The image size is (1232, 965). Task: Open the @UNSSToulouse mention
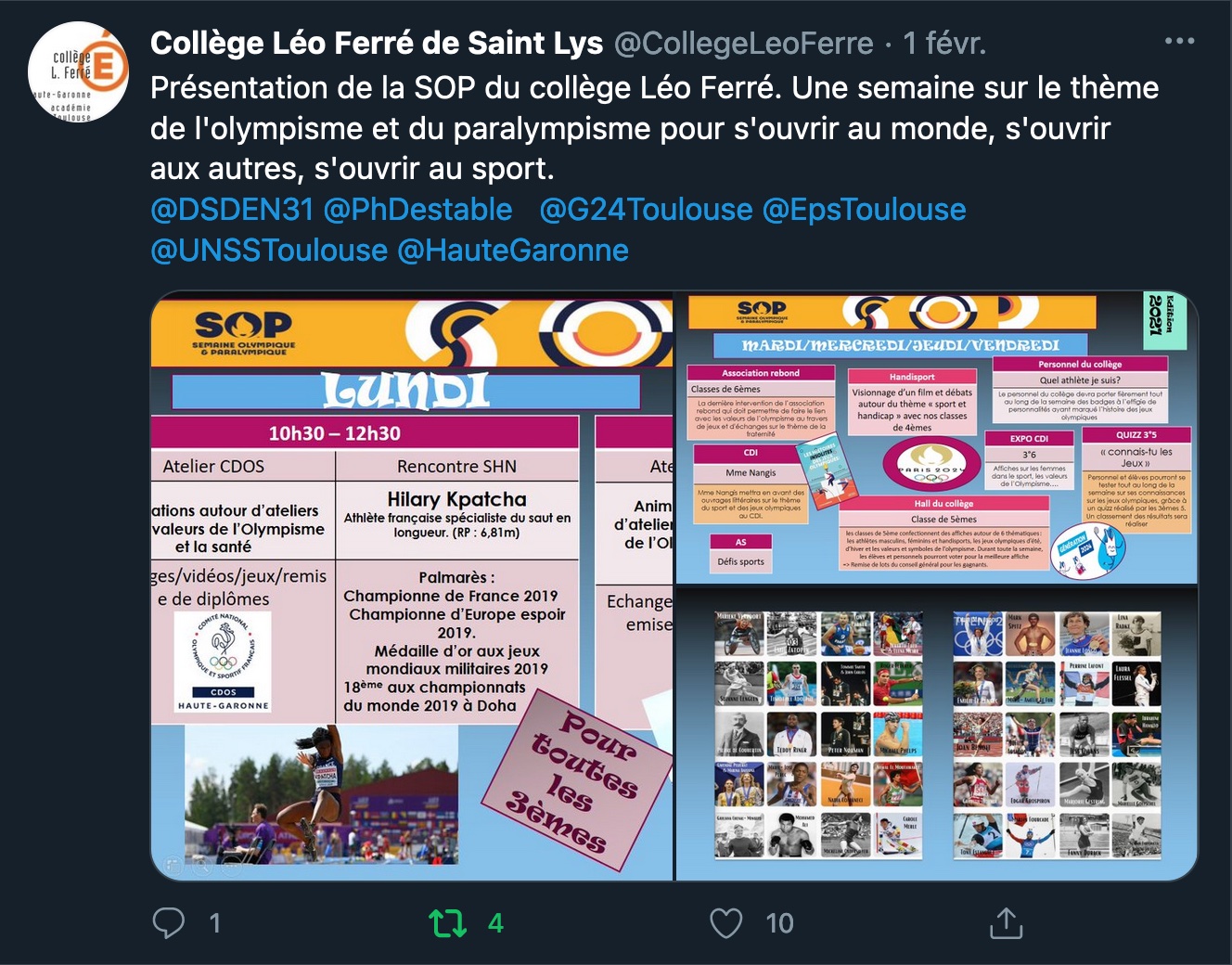[x=269, y=251]
